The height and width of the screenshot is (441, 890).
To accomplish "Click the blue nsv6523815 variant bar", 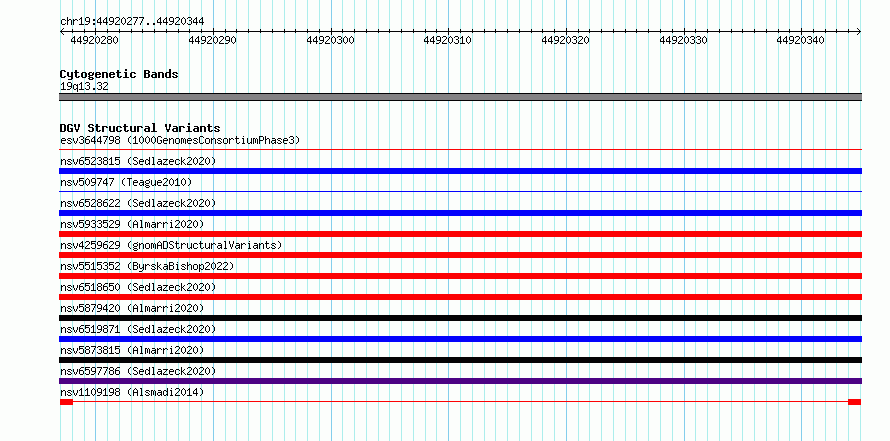I will point(460,171).
